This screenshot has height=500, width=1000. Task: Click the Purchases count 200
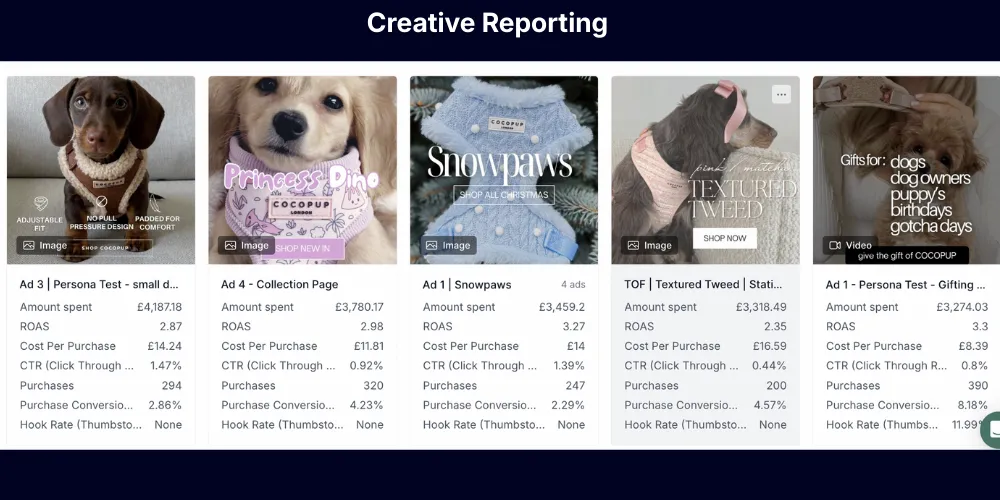pos(776,386)
